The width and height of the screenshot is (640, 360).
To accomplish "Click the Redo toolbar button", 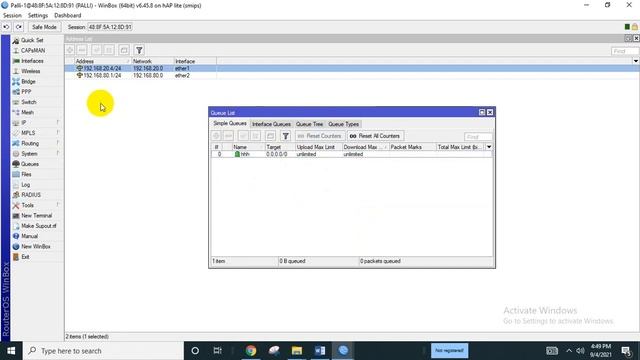I will 19,27.
